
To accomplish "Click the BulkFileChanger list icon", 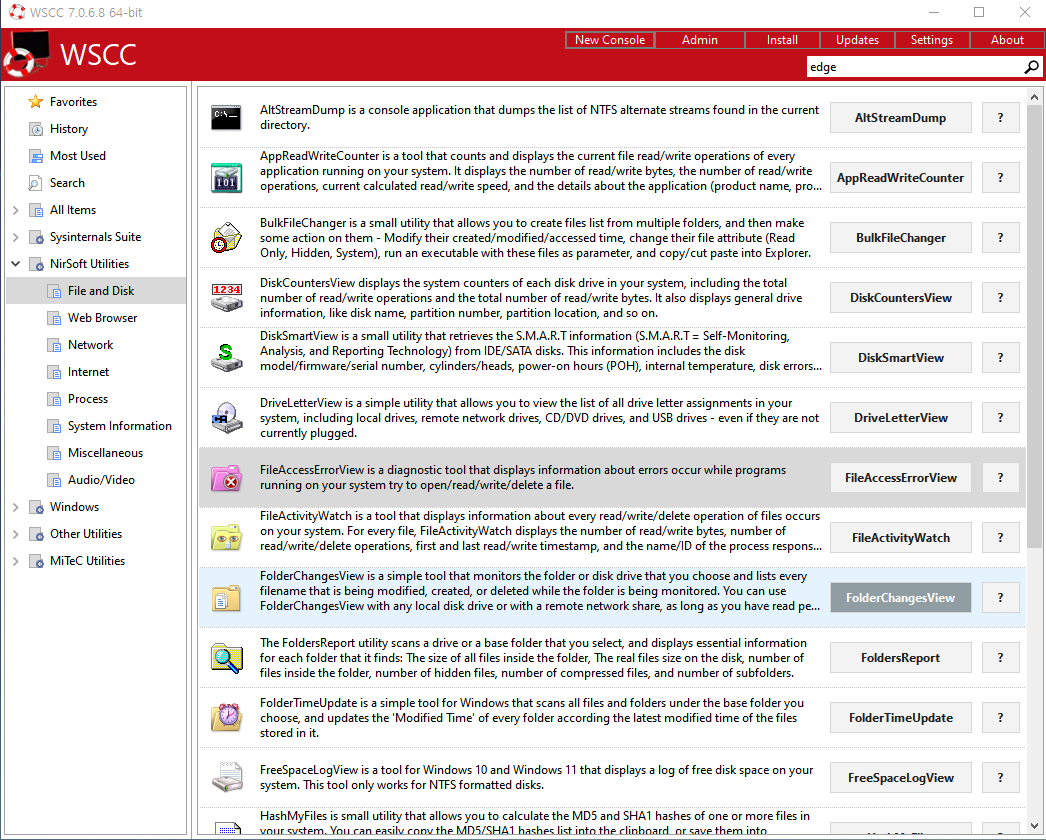I will point(227,238).
